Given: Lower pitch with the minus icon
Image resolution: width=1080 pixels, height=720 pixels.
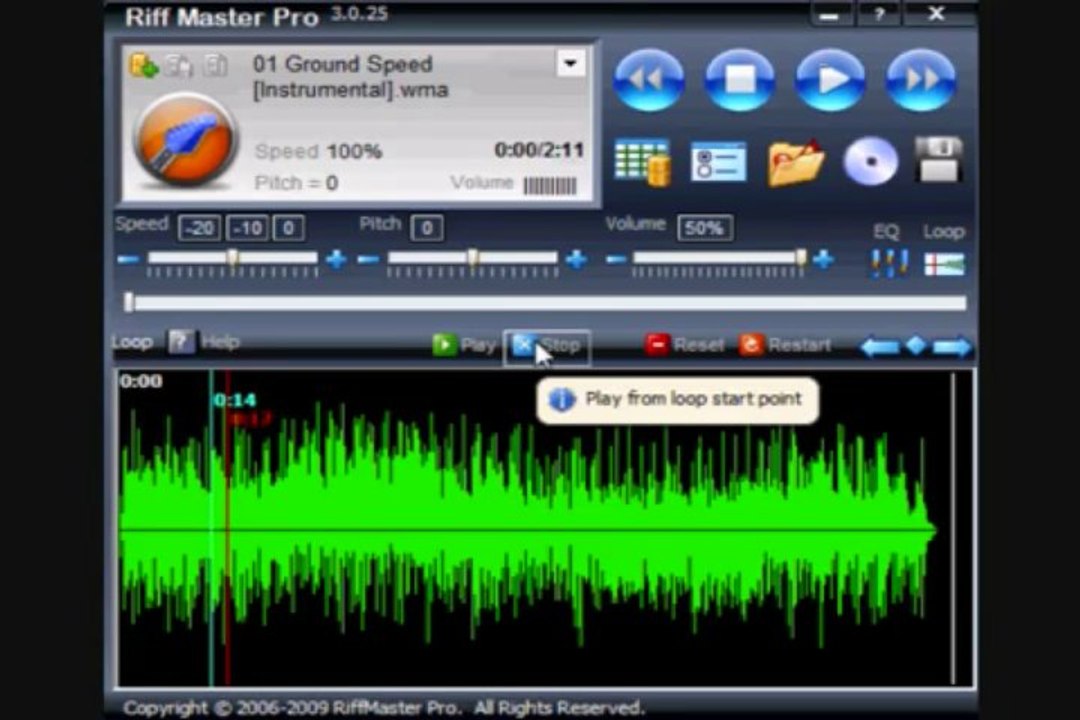Looking at the screenshot, I should pos(368,259).
